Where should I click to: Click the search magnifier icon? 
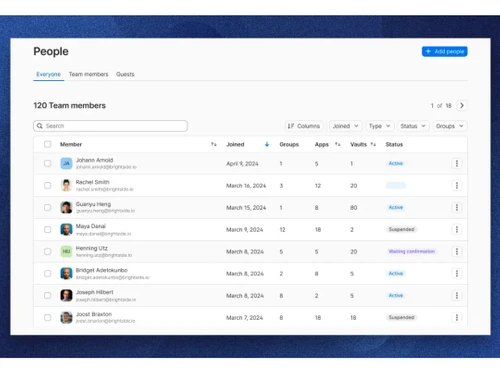point(40,126)
